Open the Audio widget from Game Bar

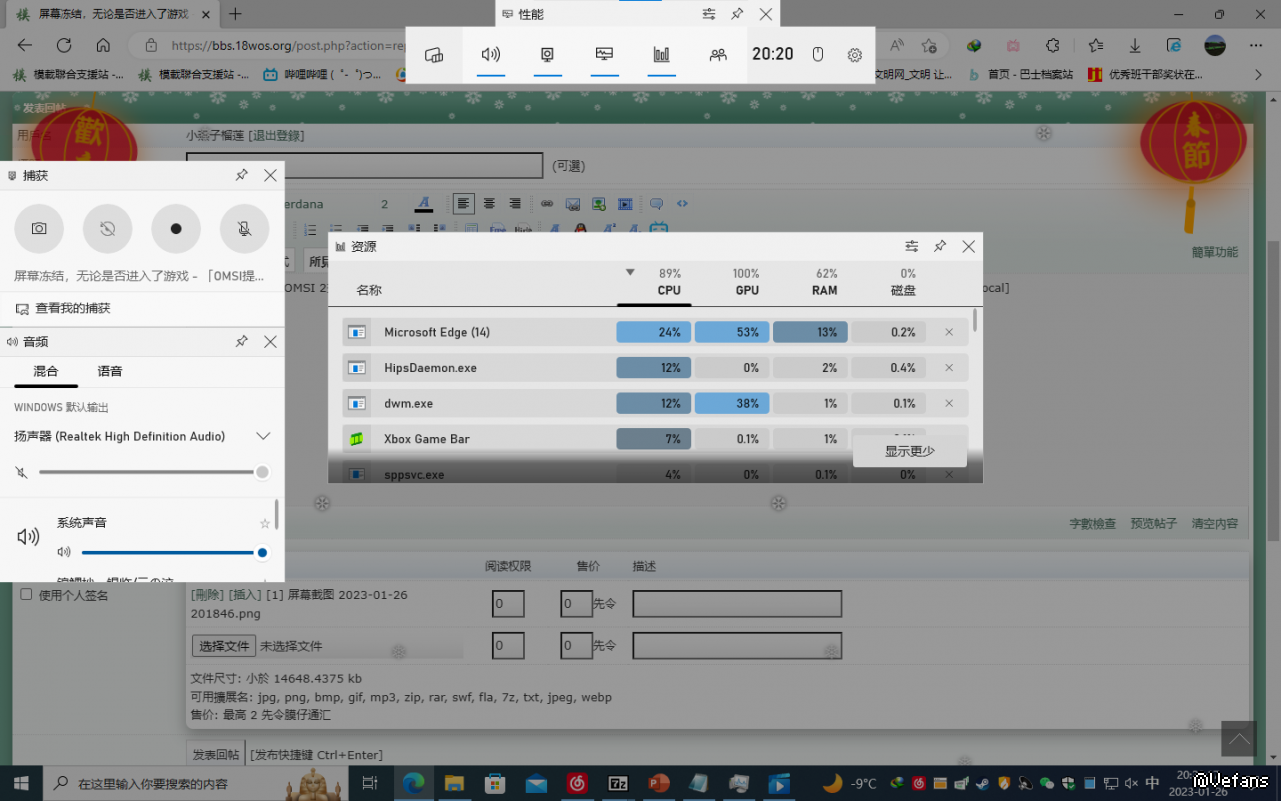490,55
